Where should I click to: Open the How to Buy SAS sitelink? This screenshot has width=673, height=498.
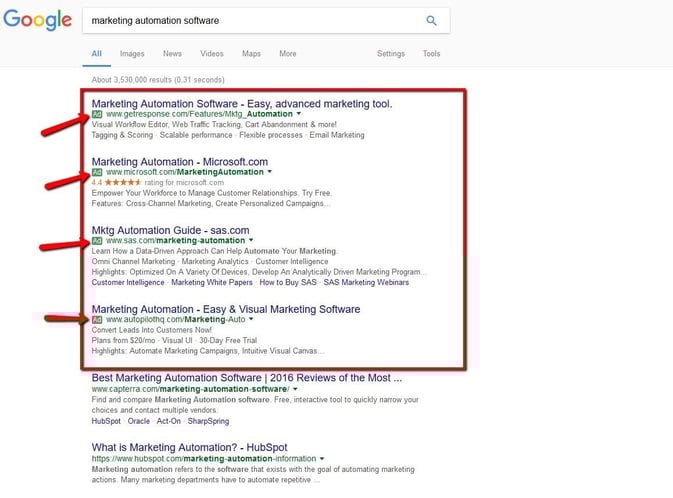[288, 282]
